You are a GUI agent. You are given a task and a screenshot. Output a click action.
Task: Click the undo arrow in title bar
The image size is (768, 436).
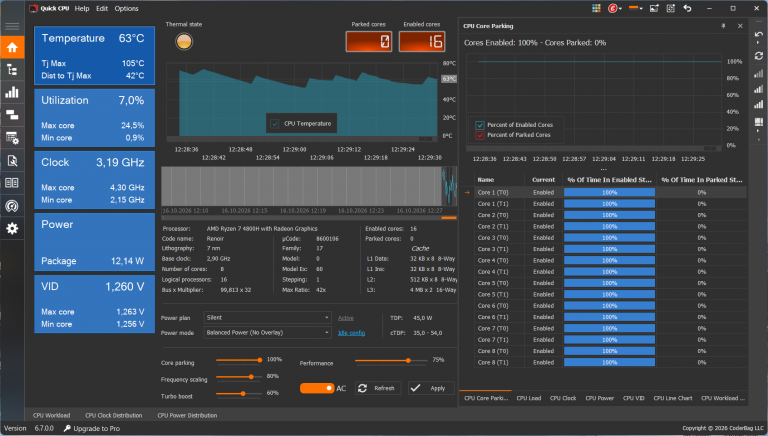click(x=687, y=8)
